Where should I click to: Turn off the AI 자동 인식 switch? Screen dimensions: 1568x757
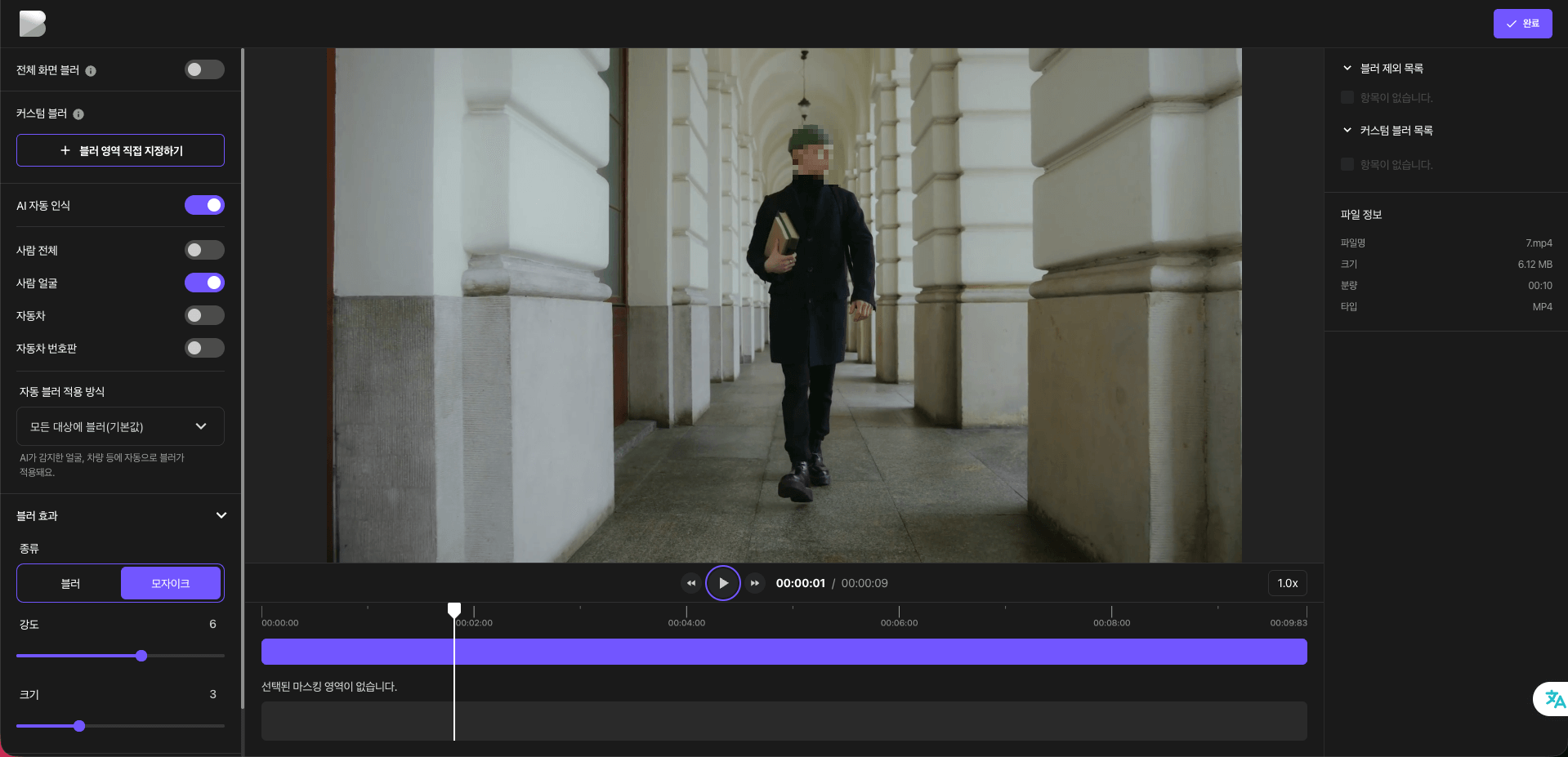click(204, 205)
